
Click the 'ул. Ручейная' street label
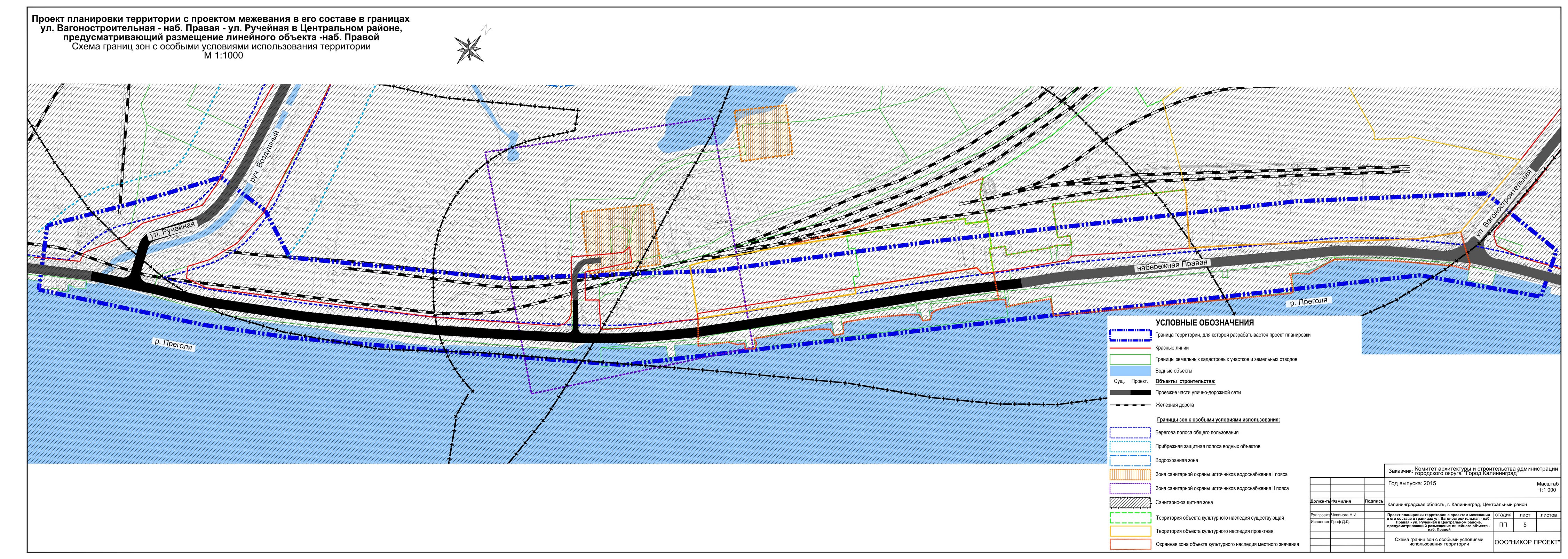point(172,230)
